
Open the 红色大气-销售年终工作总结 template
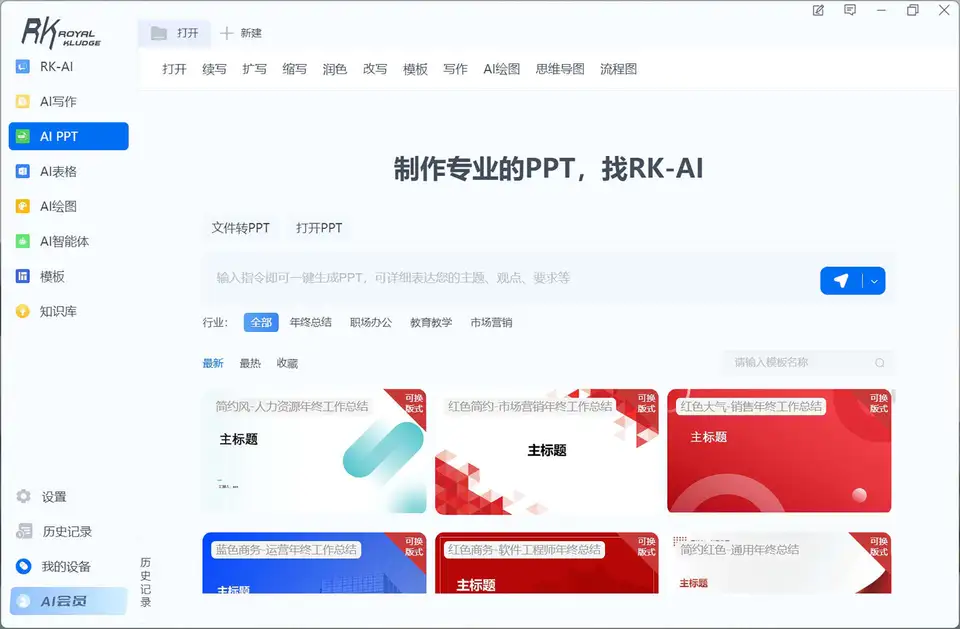pos(779,451)
